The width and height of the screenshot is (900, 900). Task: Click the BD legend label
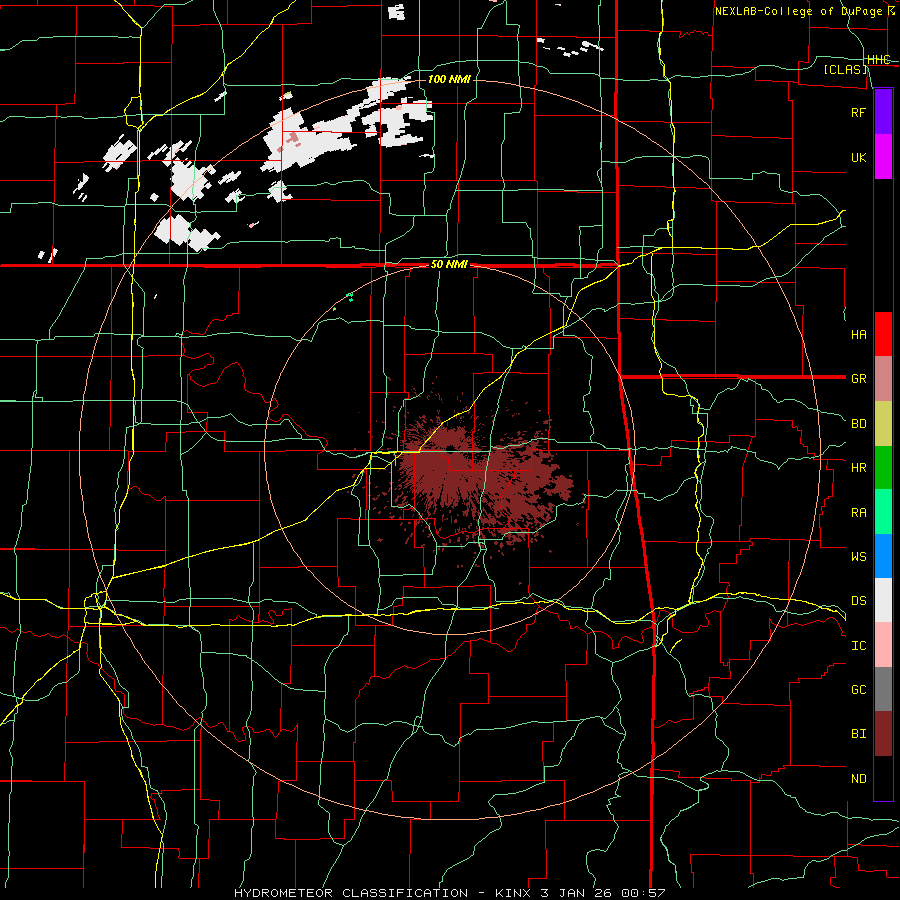click(x=858, y=424)
